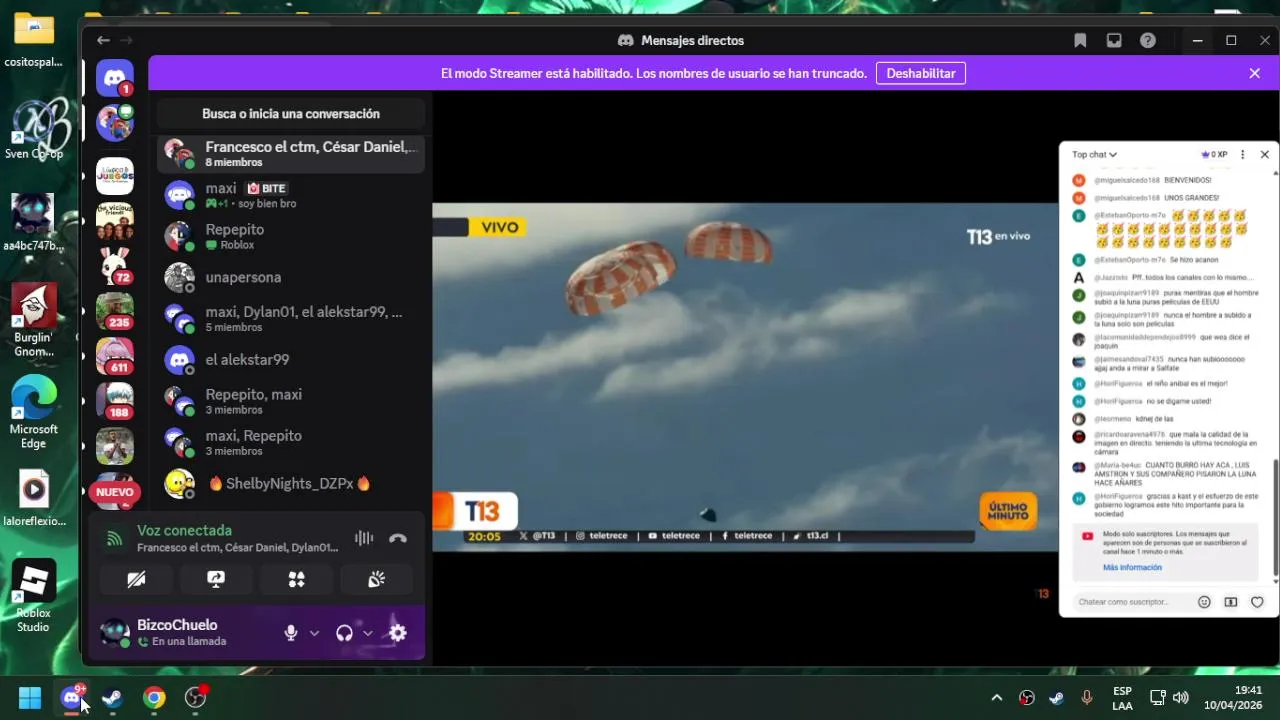1280x720 pixels.
Task: Open ESP LAA language switcher
Action: (1122, 698)
